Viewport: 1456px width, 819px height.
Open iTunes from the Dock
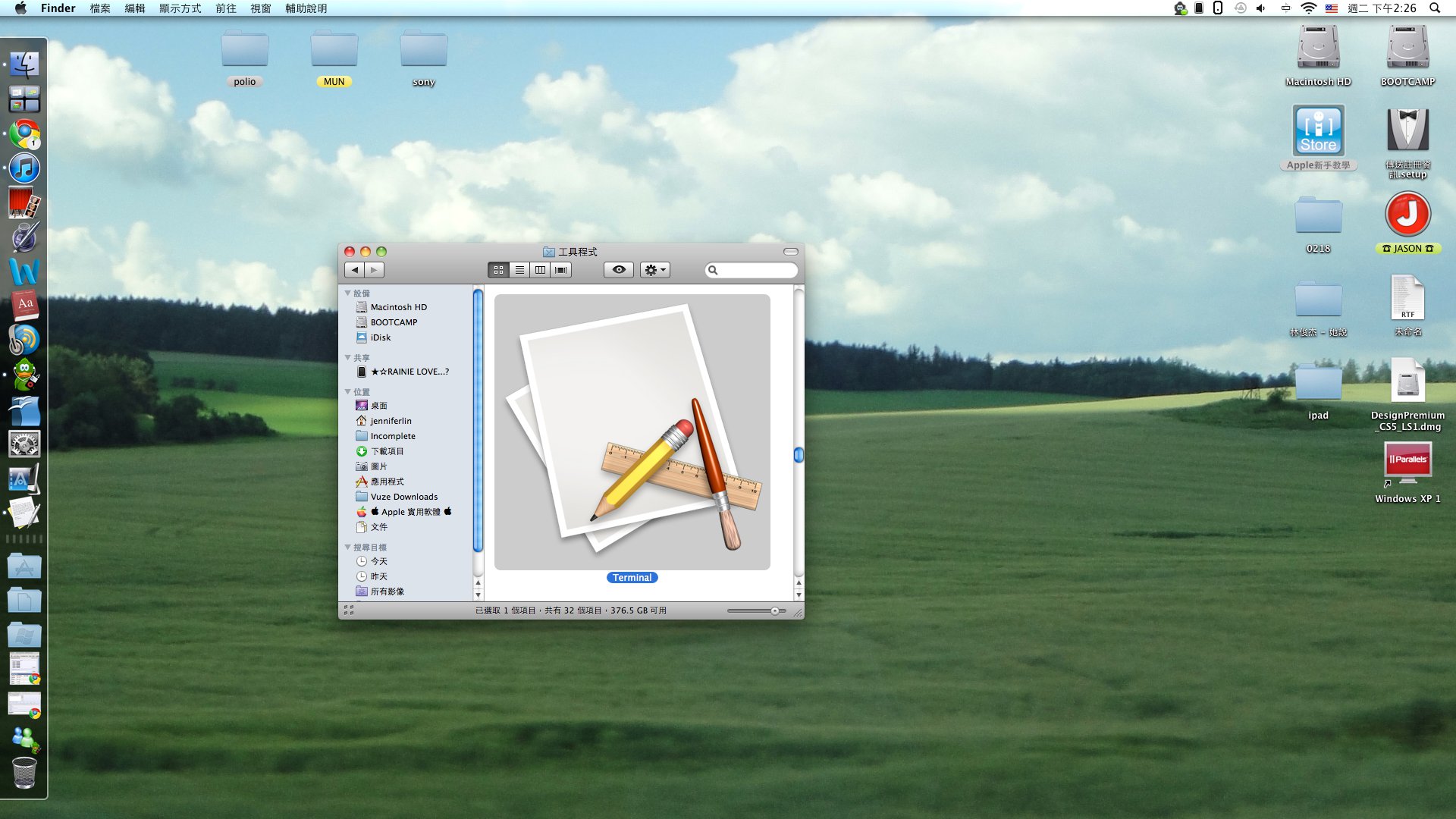click(x=24, y=168)
